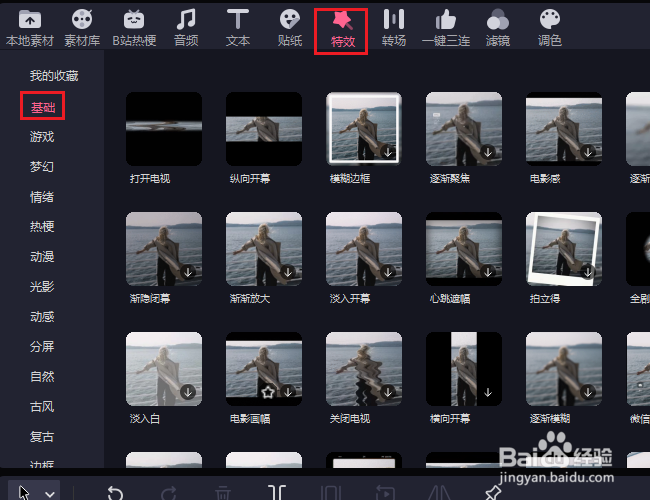
Task: Use the crop tool in the bottom toolbar
Action: [331, 493]
